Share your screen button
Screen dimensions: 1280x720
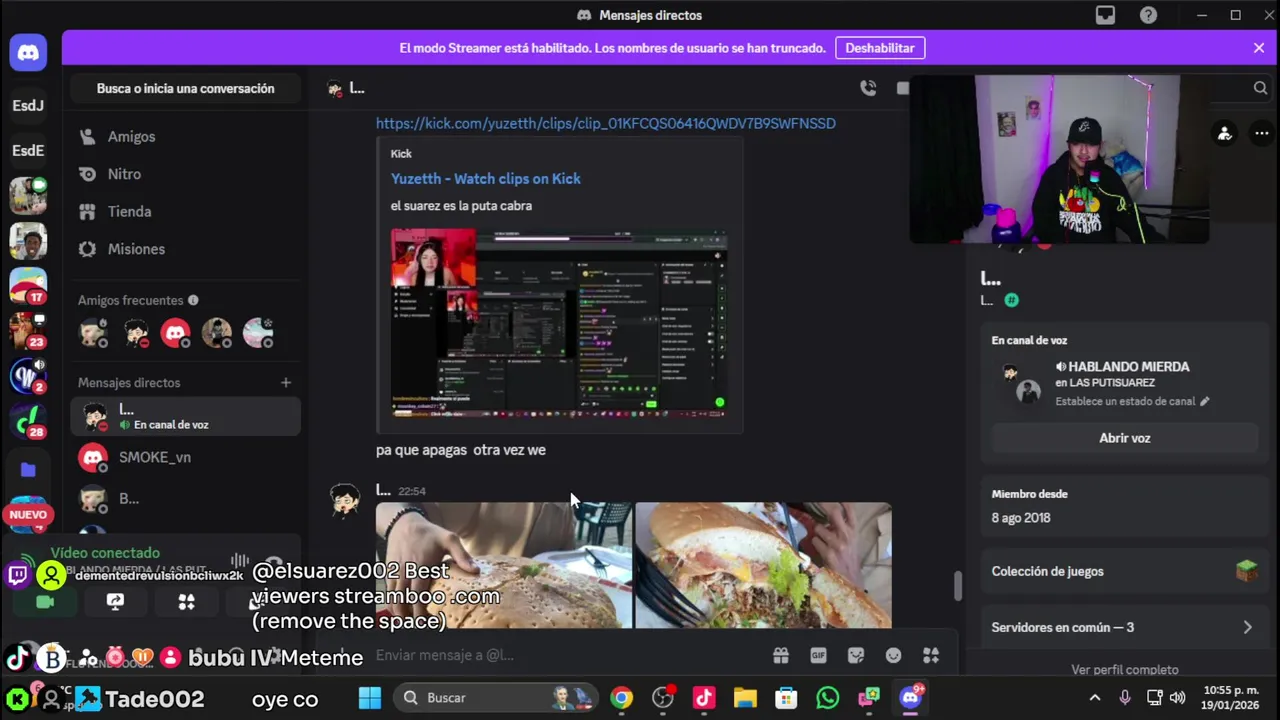115,601
